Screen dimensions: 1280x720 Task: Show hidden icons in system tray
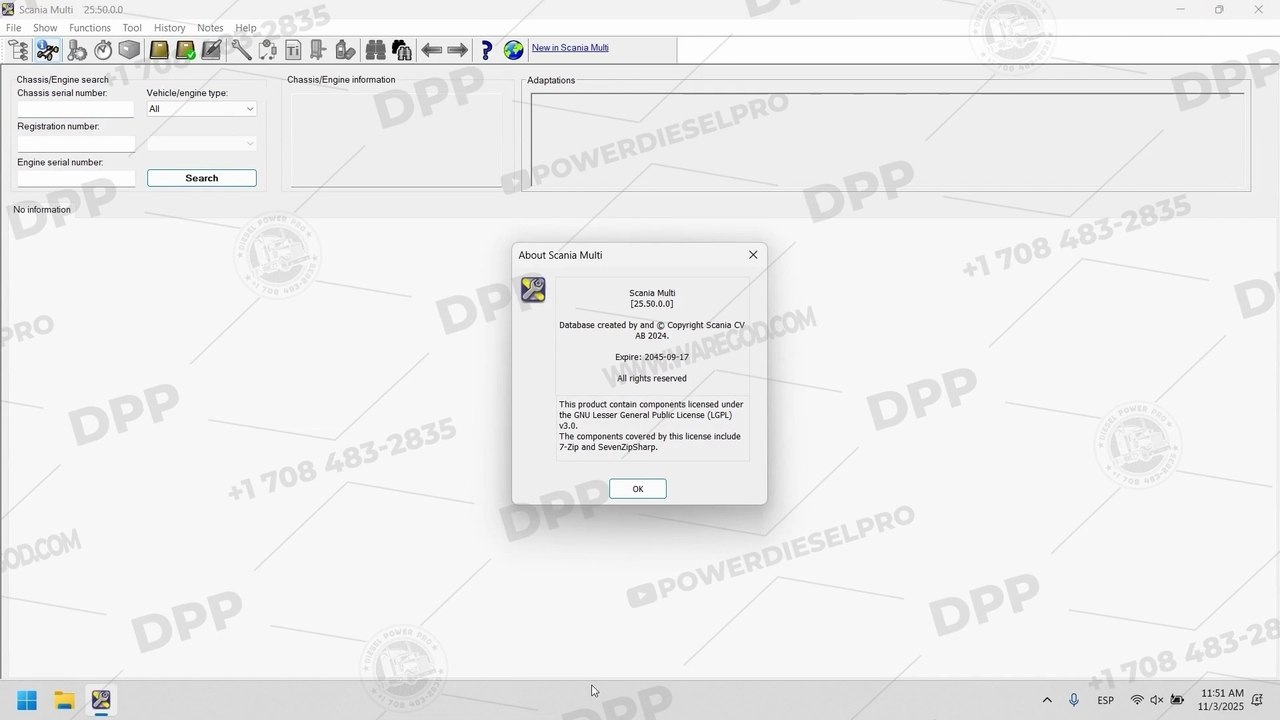pyautogui.click(x=1047, y=700)
